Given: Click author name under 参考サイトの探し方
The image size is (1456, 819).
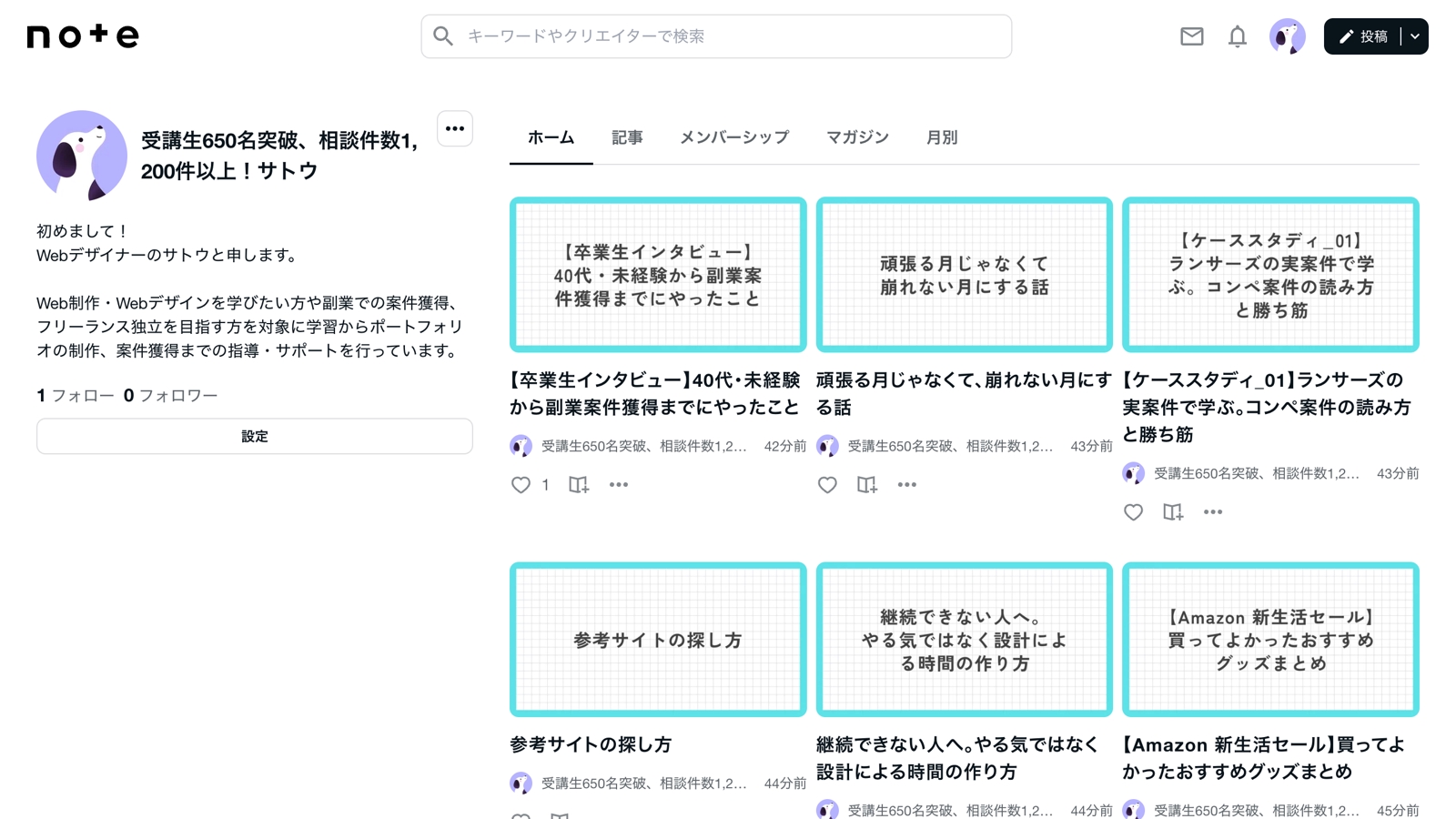Looking at the screenshot, I should 644,783.
